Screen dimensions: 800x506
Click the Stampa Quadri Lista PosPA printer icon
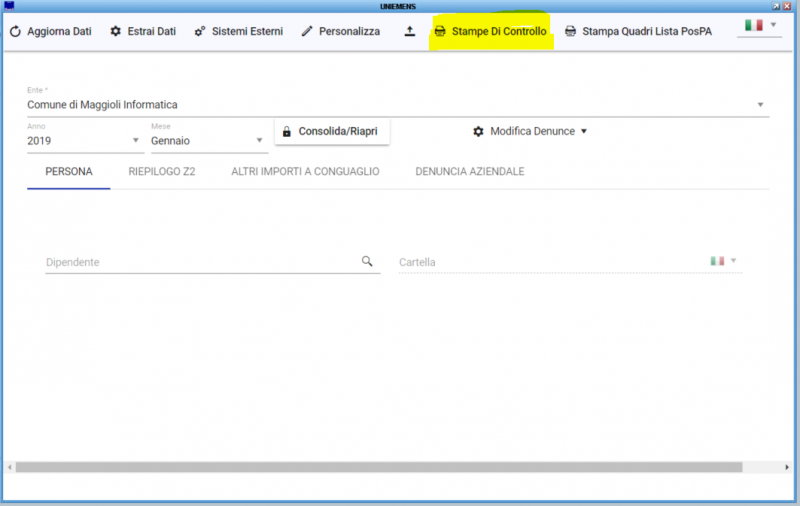[570, 32]
